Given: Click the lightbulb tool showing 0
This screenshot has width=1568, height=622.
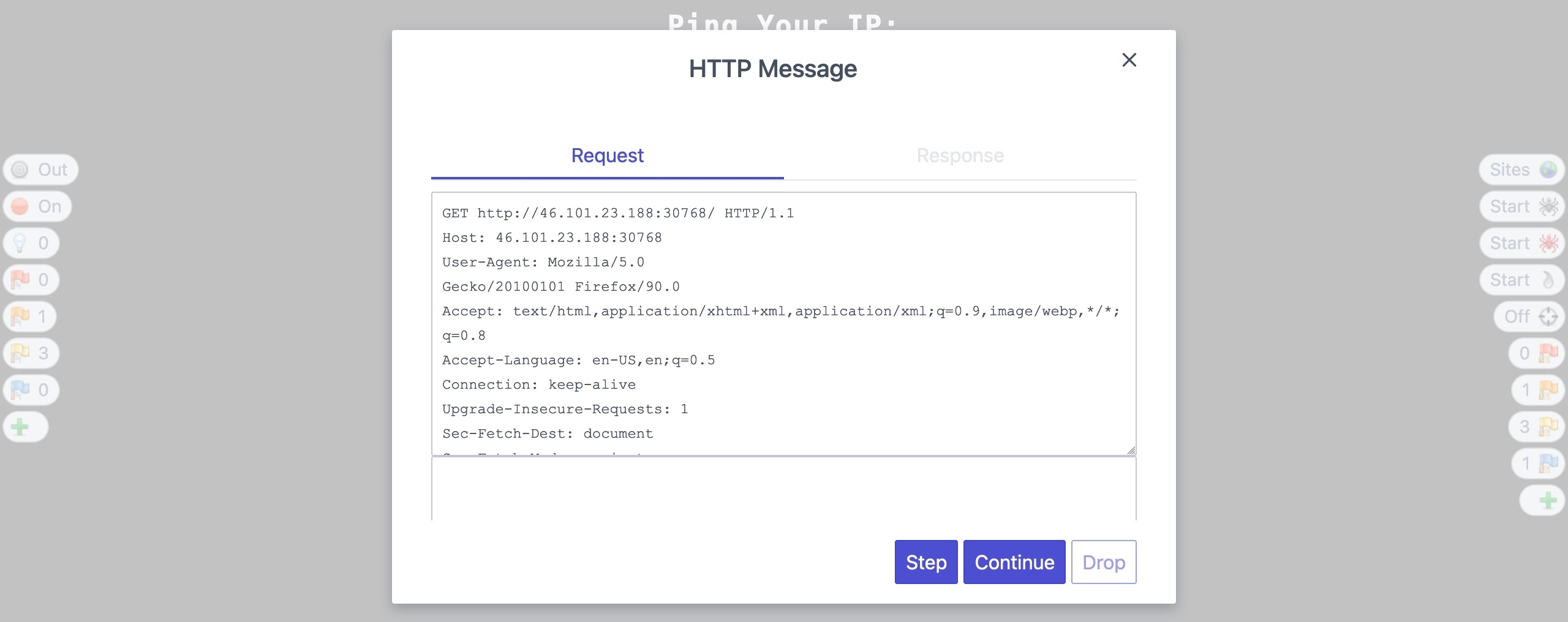Looking at the screenshot, I should click(31, 243).
